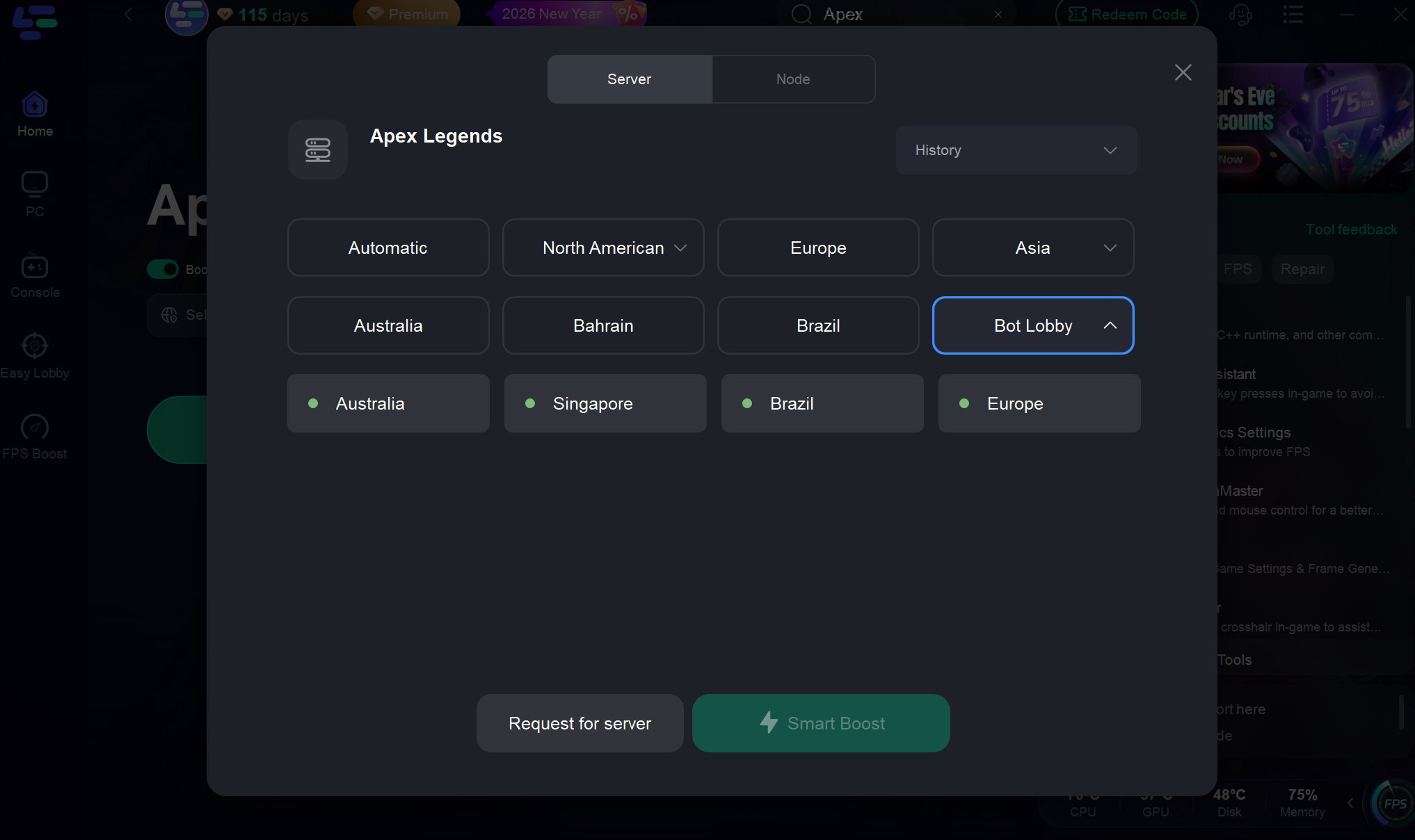
Task: Click the FPS circular monitor icon
Action: click(x=1394, y=804)
